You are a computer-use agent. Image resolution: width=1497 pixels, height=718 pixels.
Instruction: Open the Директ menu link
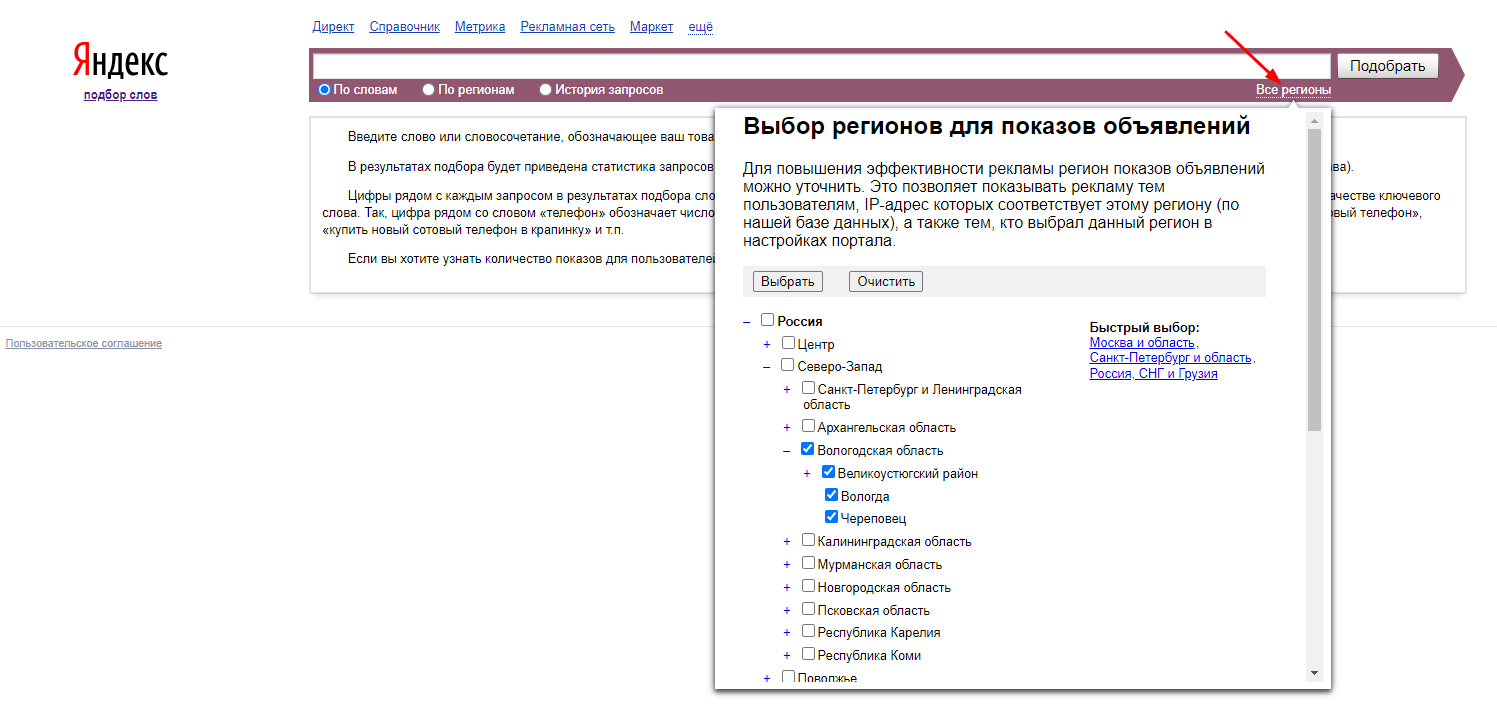[x=333, y=27]
